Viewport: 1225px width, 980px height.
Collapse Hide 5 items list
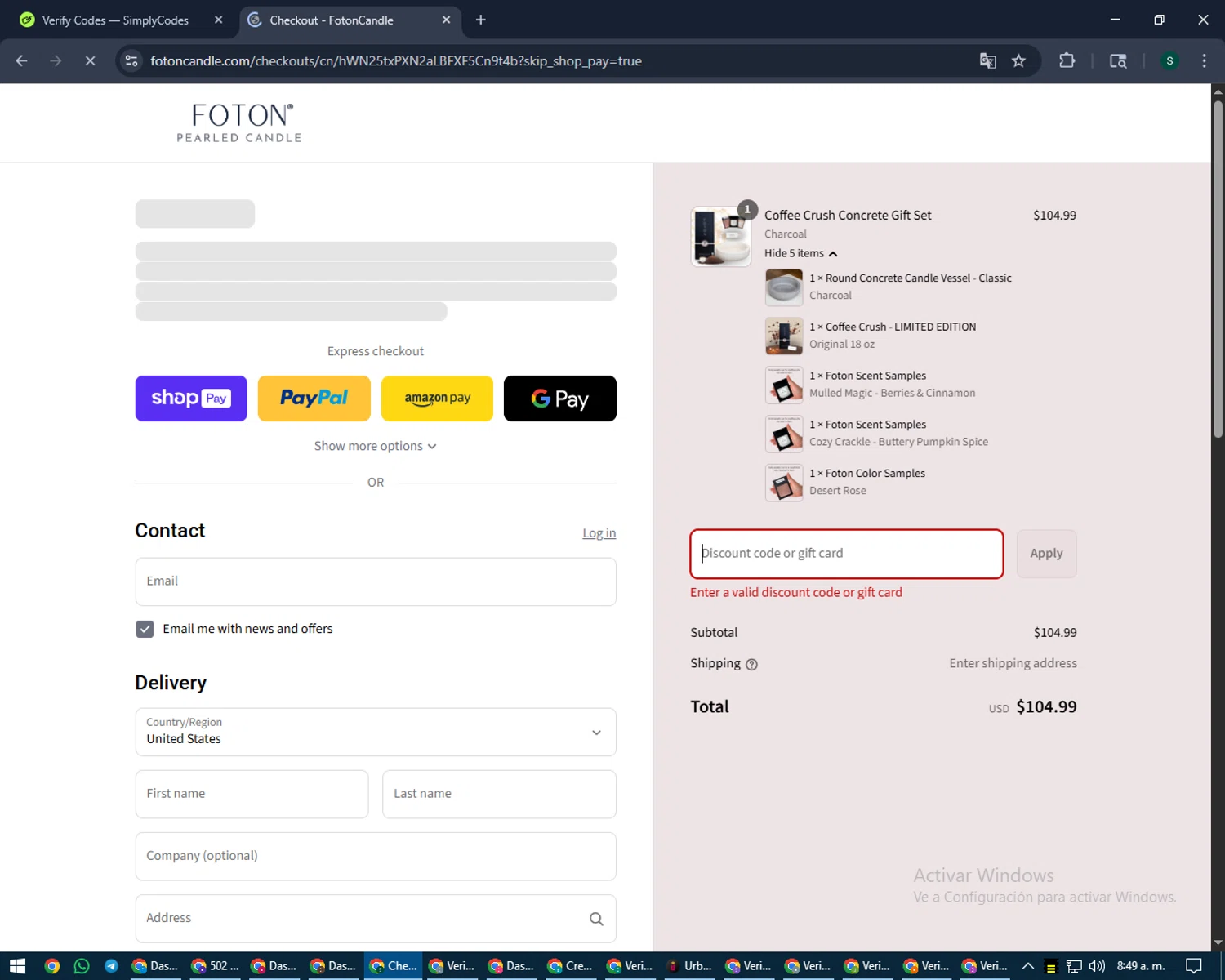(x=800, y=253)
